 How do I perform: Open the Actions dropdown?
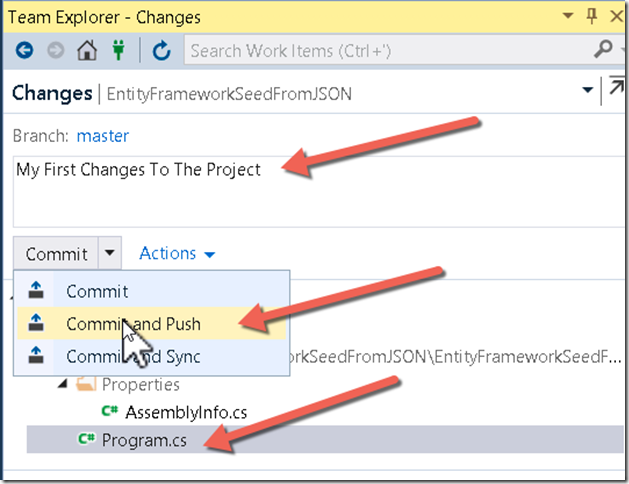coord(177,253)
